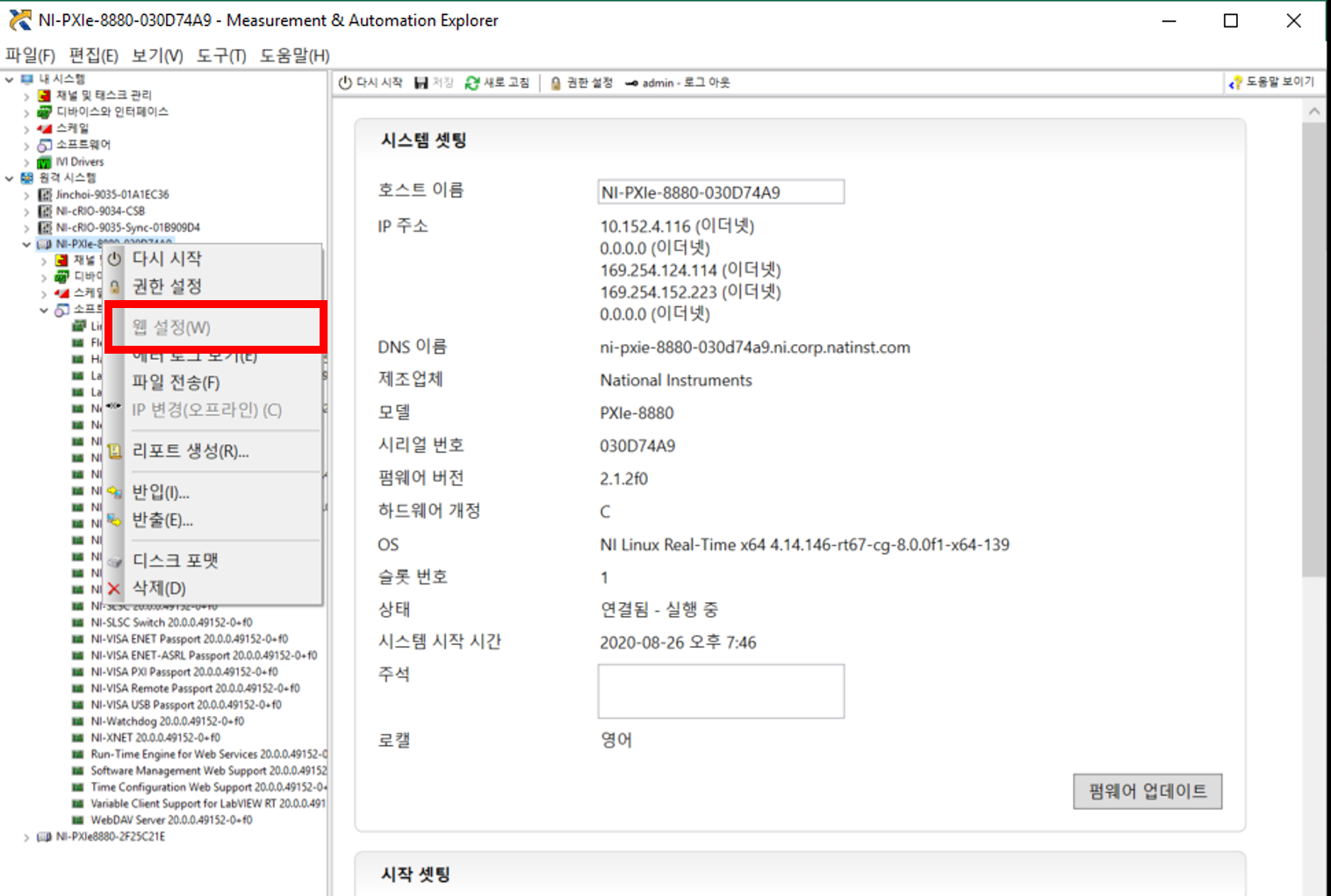Click the 새로 고침 refresh icon
Image resolution: width=1331 pixels, height=896 pixels.
click(x=473, y=82)
